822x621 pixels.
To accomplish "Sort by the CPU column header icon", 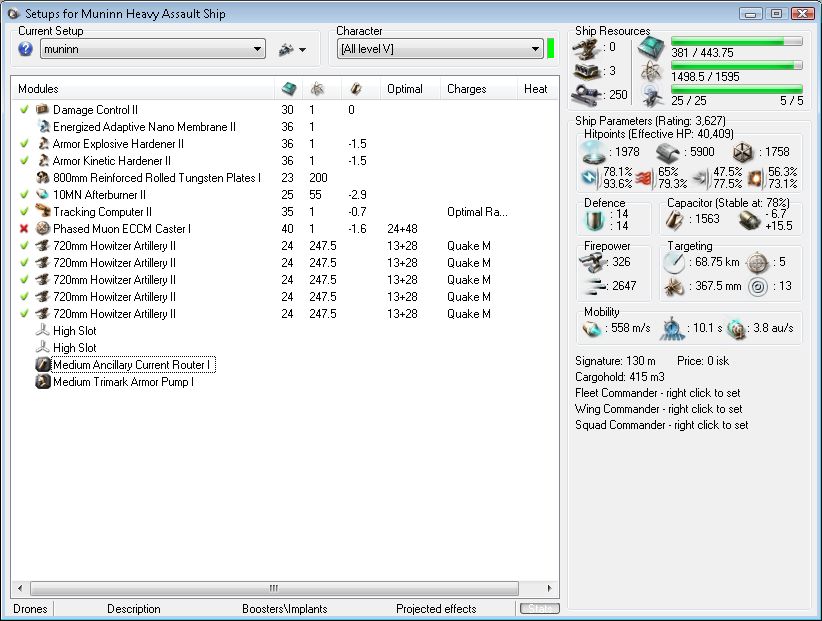I will pyautogui.click(x=288, y=89).
